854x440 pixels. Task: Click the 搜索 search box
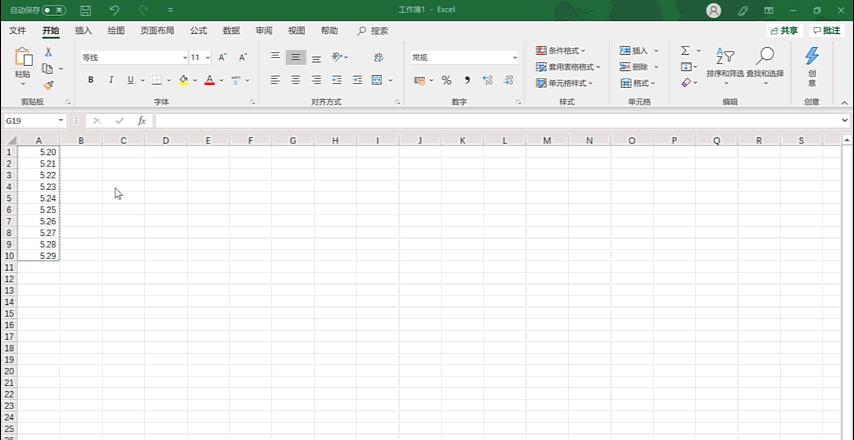point(373,31)
